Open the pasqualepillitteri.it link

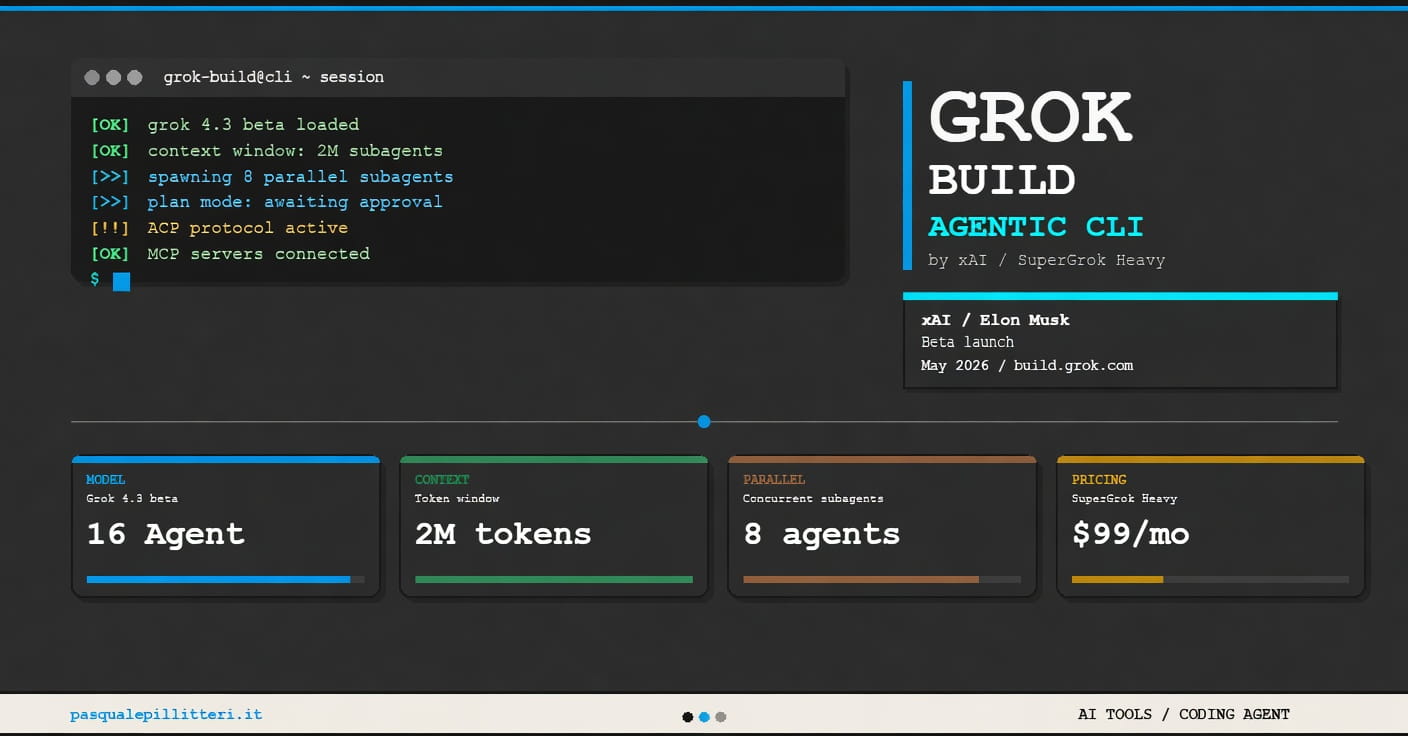coord(166,715)
